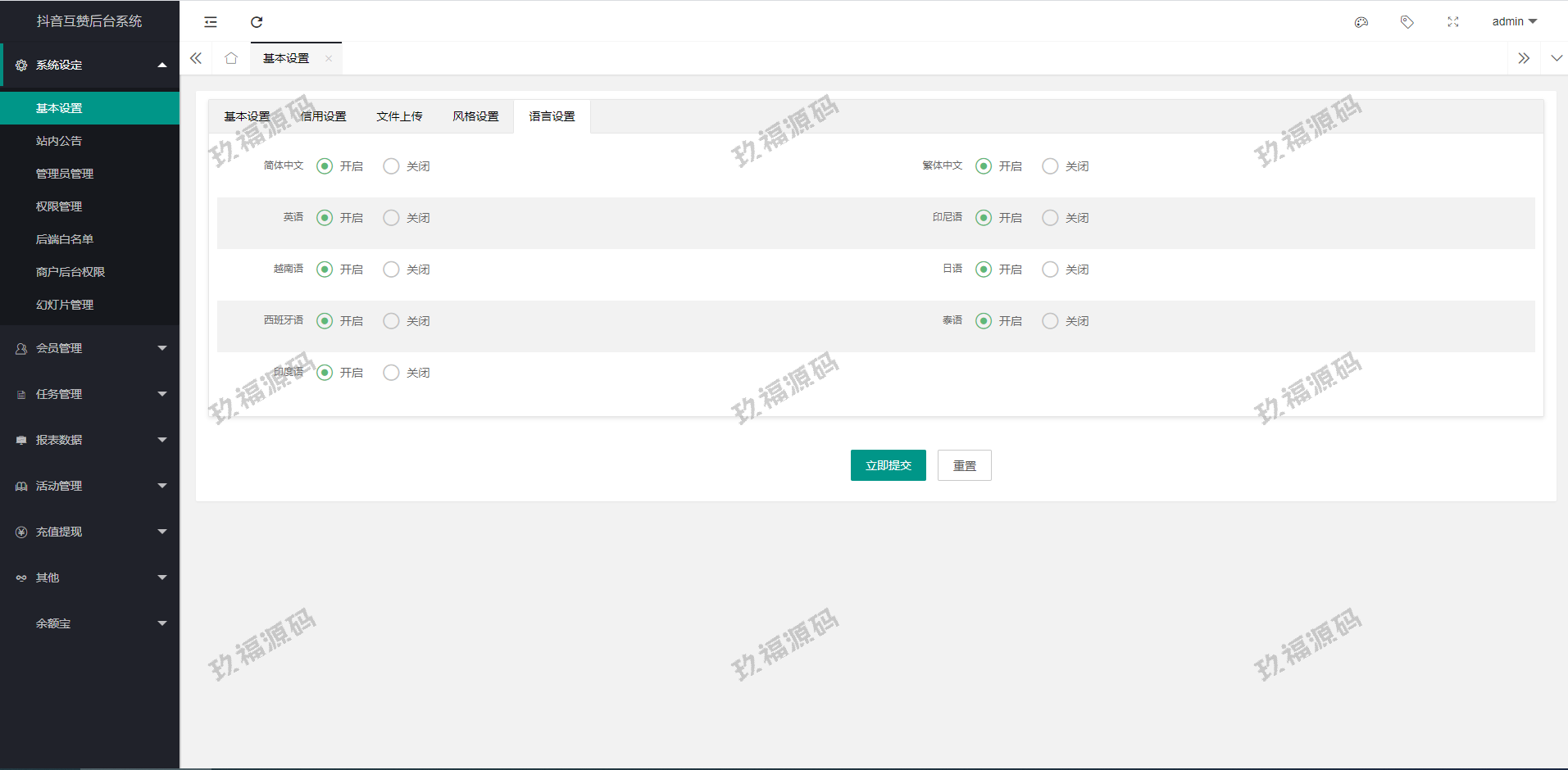Switch to the 文件上传 tab
Screen dimensions: 1568x770
tap(399, 116)
